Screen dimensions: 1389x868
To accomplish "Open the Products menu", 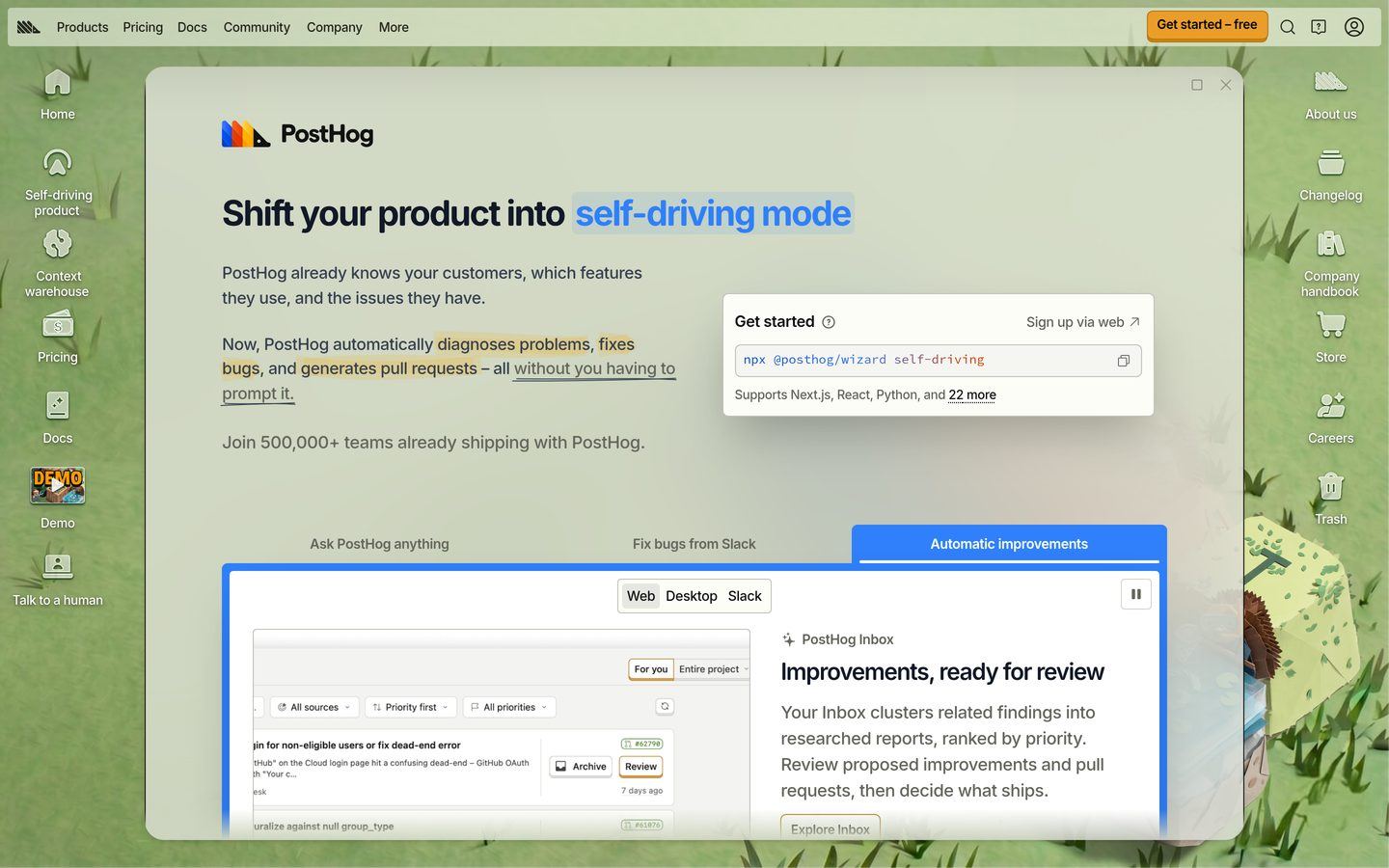I will pyautogui.click(x=82, y=27).
